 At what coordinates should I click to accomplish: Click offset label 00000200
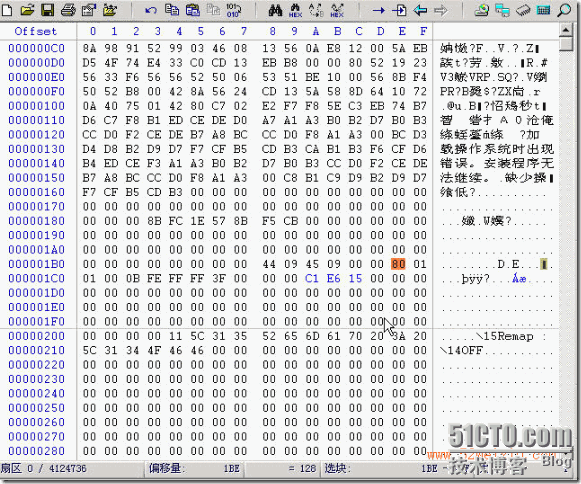pyautogui.click(x=37, y=336)
